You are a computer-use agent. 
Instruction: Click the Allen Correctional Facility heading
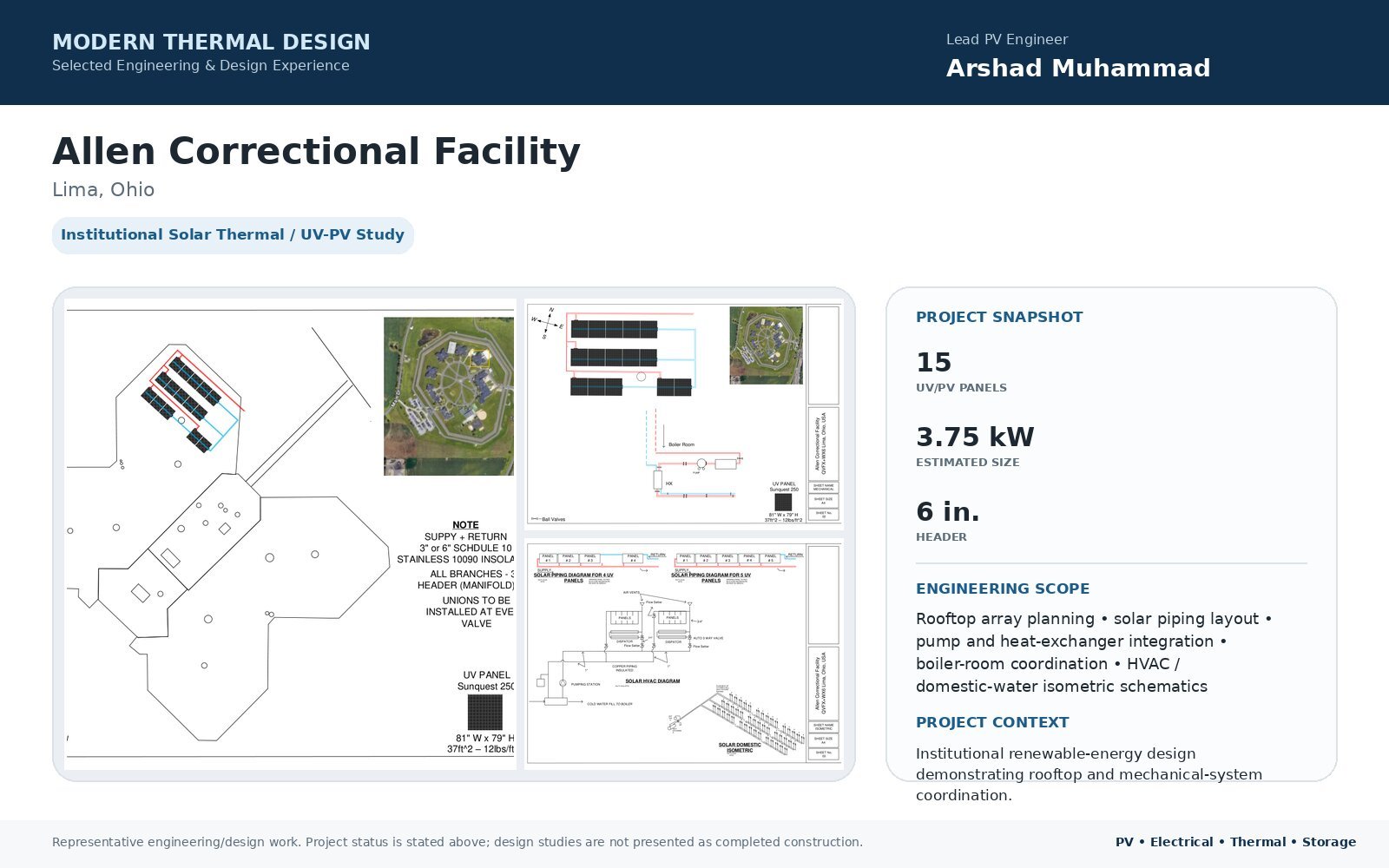[316, 151]
